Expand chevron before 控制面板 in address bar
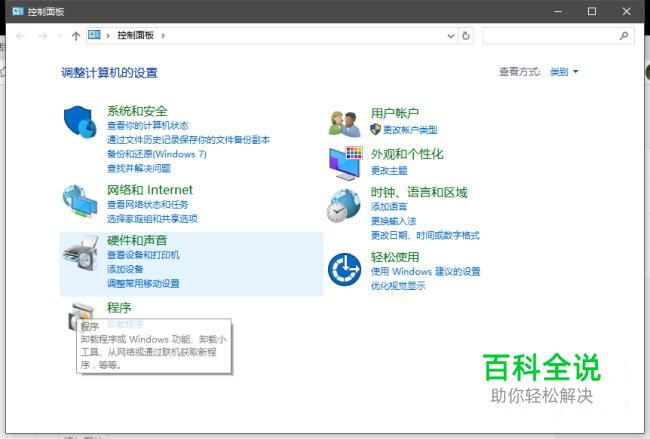650x439 pixels. 108,36
